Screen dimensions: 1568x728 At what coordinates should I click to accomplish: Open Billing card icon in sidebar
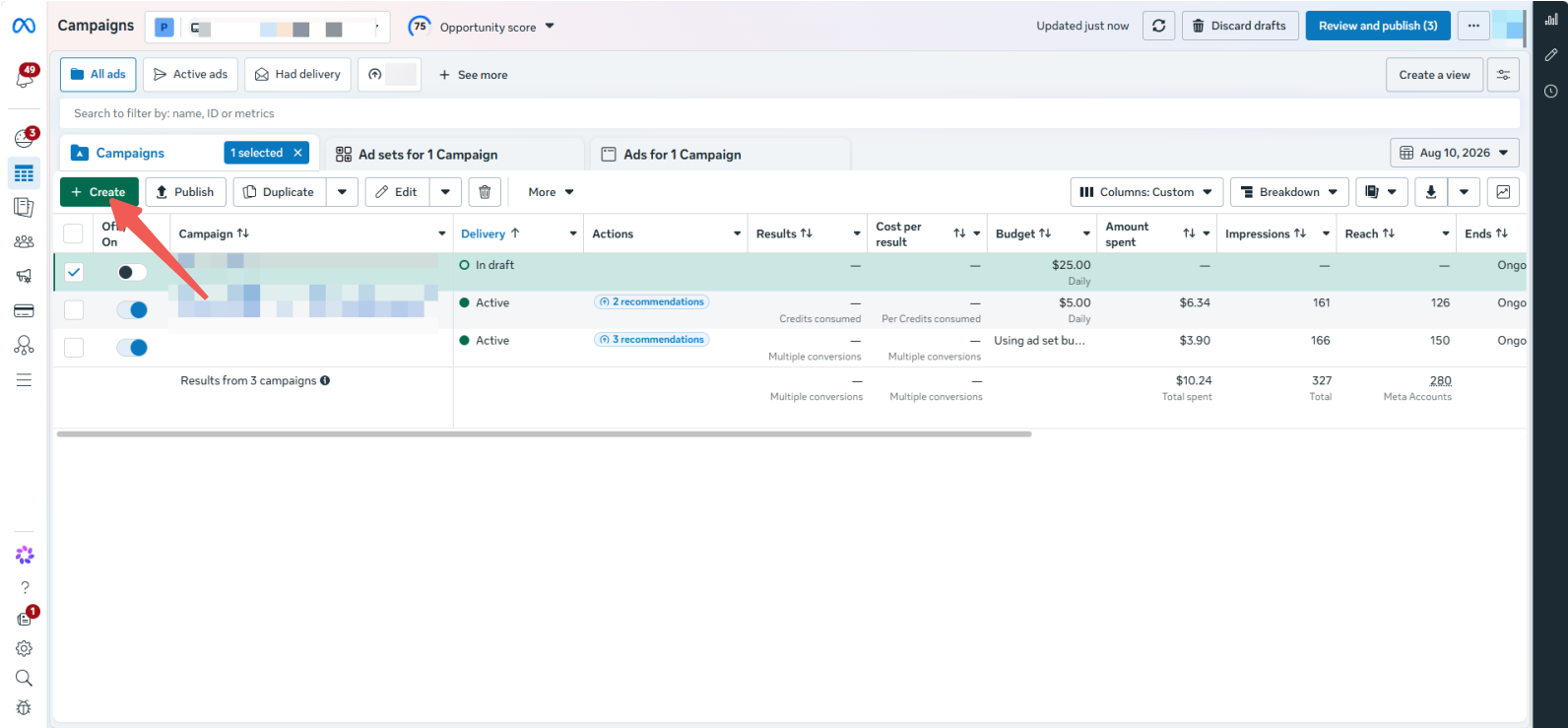pos(24,311)
